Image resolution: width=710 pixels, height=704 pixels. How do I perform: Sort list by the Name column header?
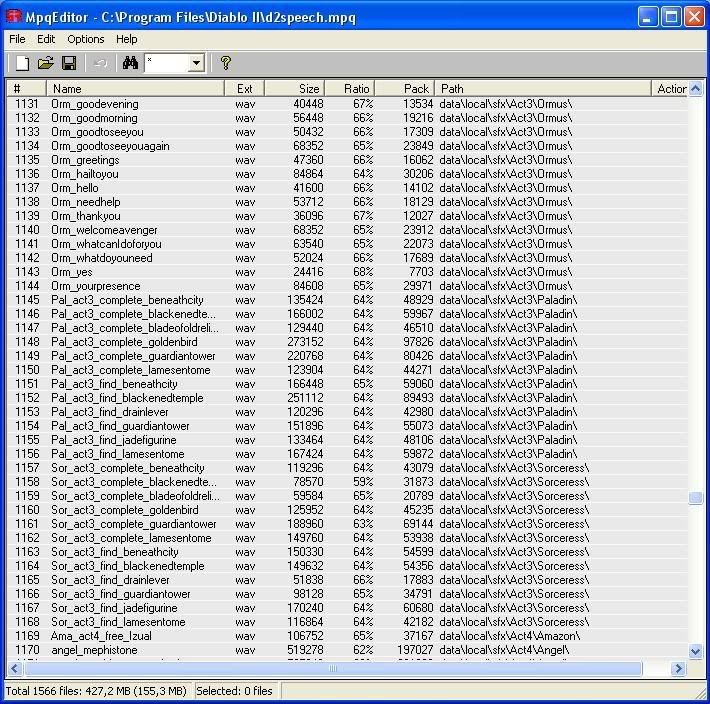tap(135, 89)
